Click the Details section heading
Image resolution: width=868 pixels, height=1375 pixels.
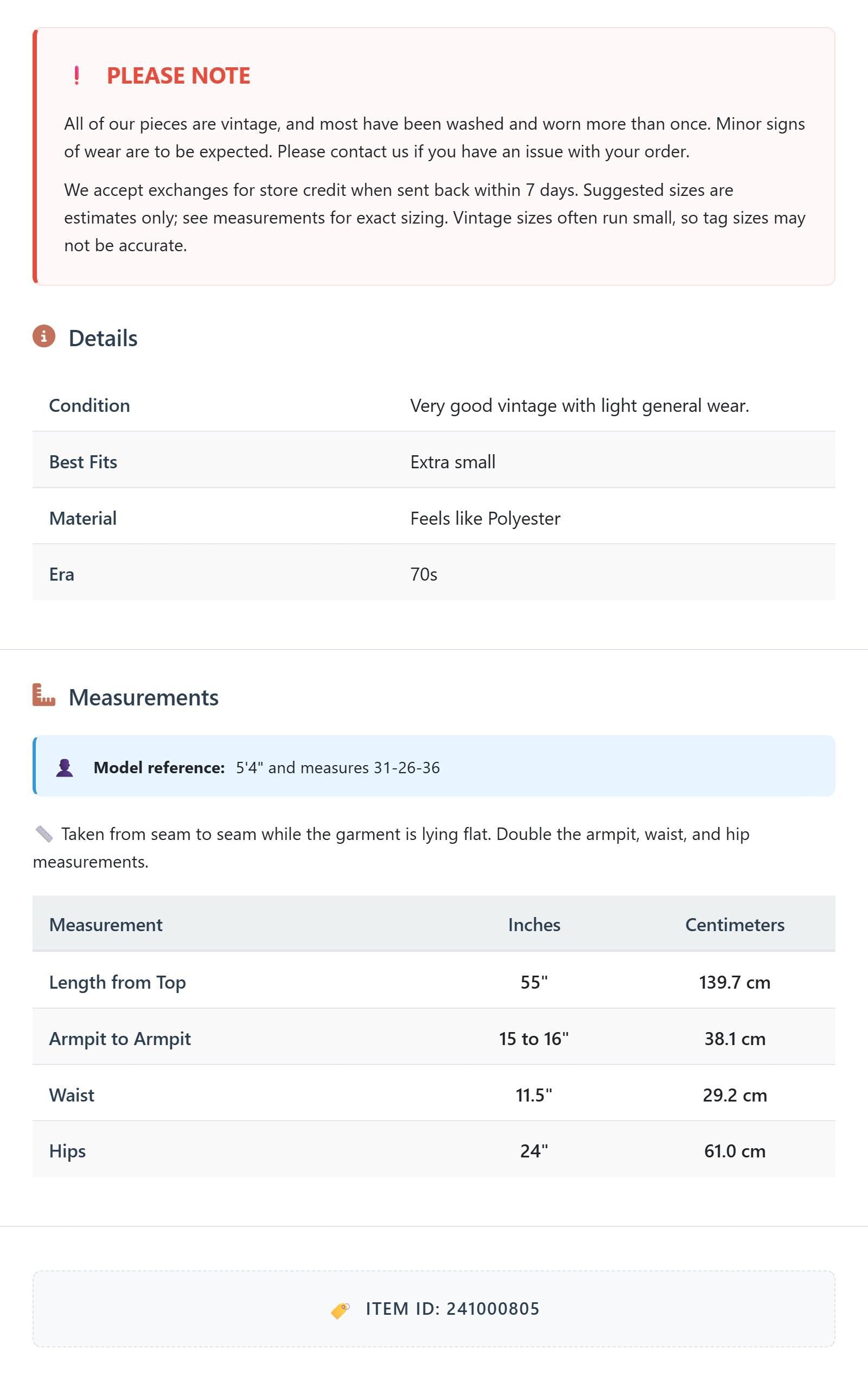[103, 338]
